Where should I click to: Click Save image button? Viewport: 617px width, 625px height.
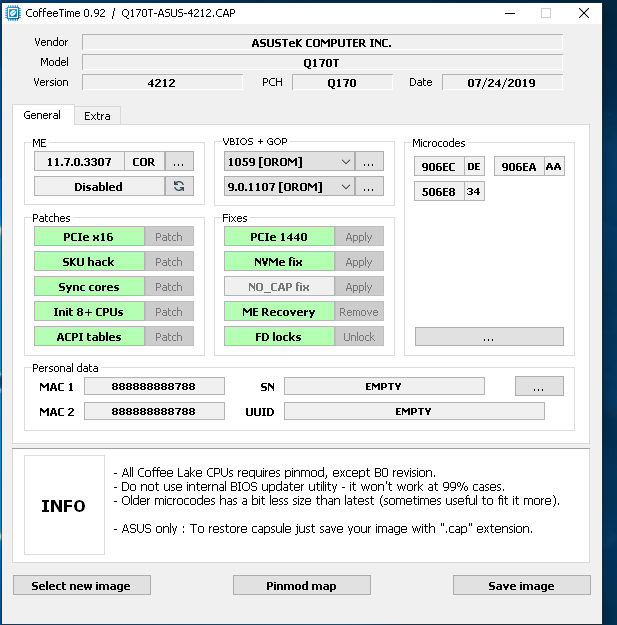tap(522, 585)
